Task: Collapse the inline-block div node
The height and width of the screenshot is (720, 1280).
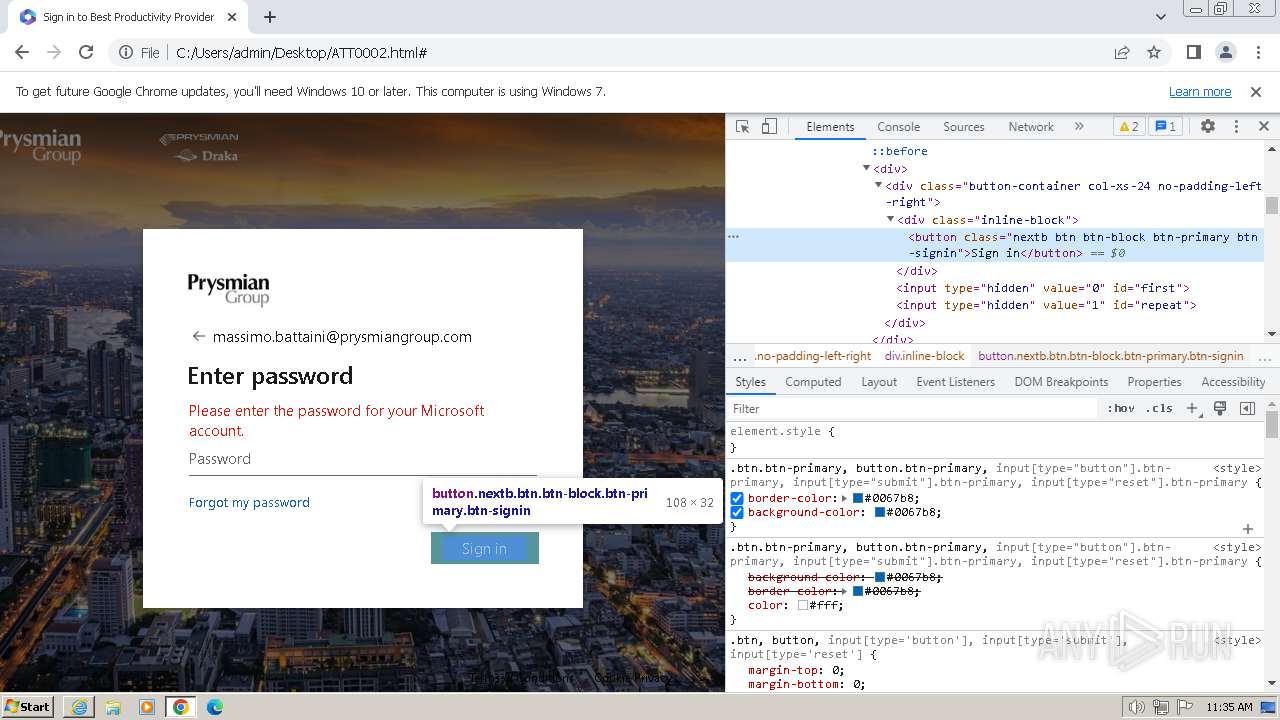Action: point(891,220)
